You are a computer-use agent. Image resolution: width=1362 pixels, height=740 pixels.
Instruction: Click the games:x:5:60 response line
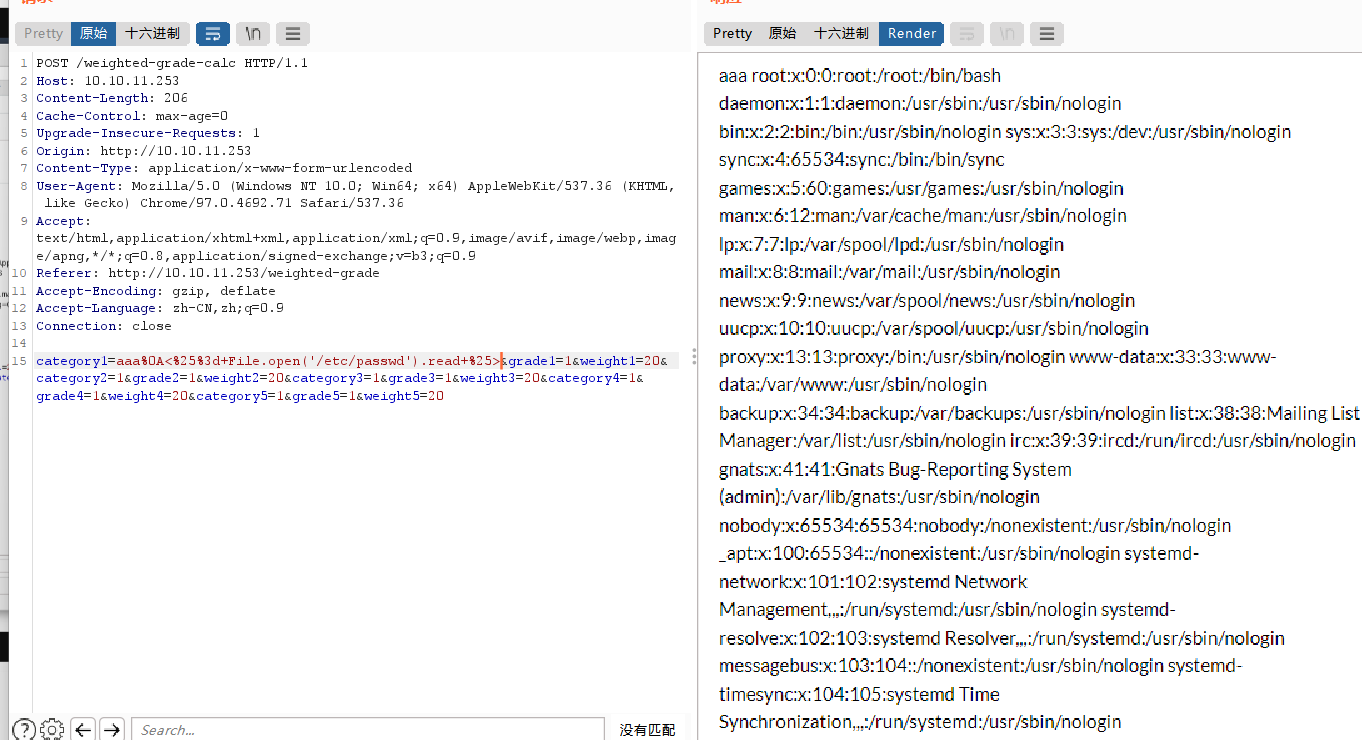(921, 188)
